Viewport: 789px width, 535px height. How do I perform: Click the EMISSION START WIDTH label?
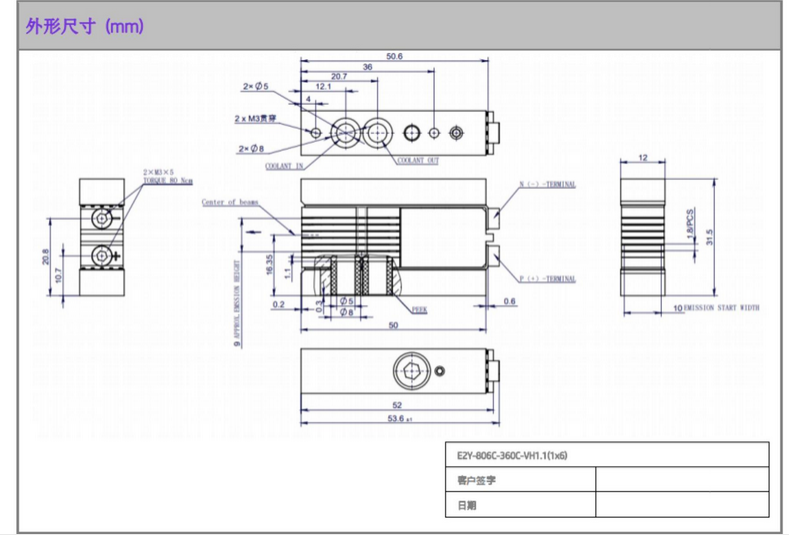click(722, 309)
